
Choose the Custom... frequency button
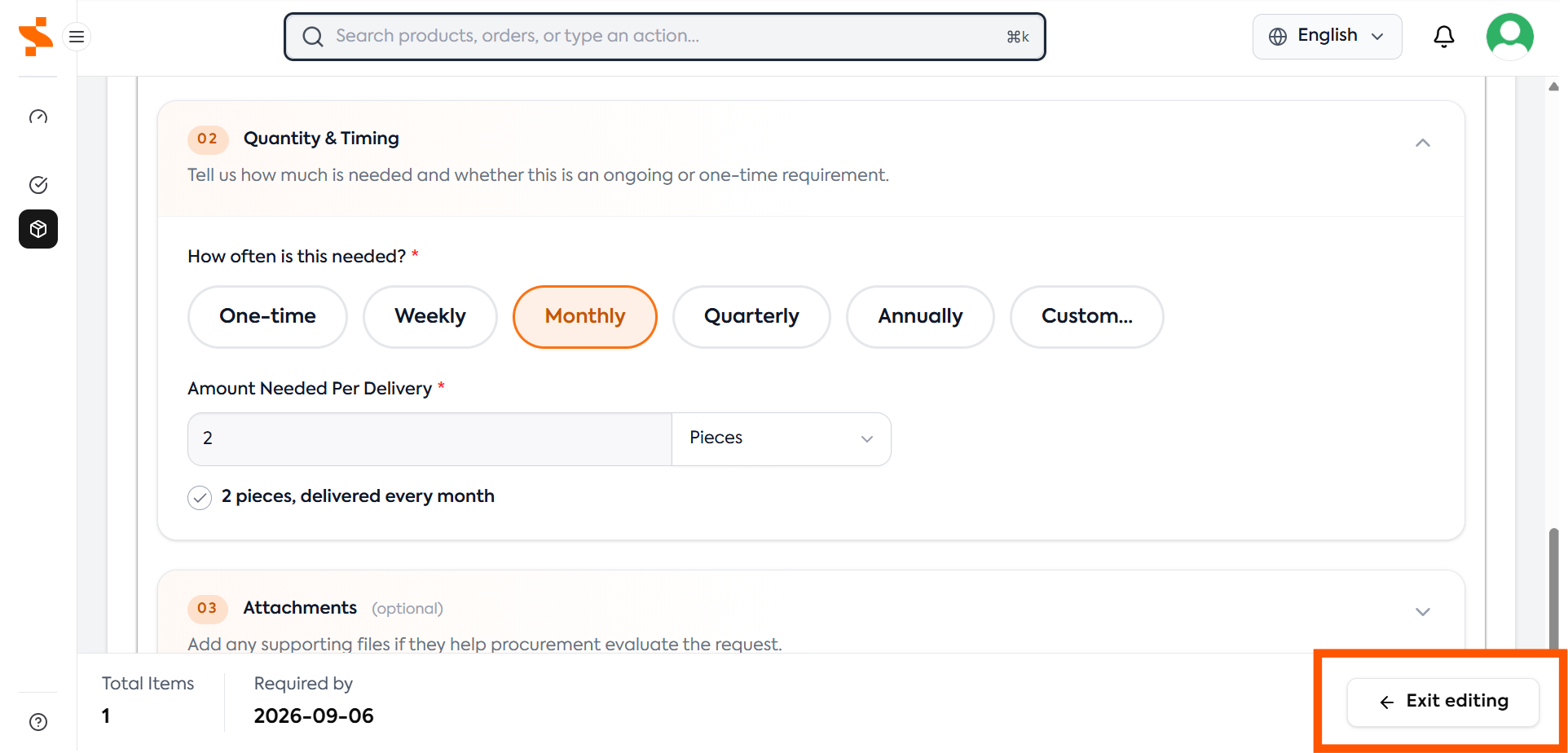pyautogui.click(x=1086, y=316)
